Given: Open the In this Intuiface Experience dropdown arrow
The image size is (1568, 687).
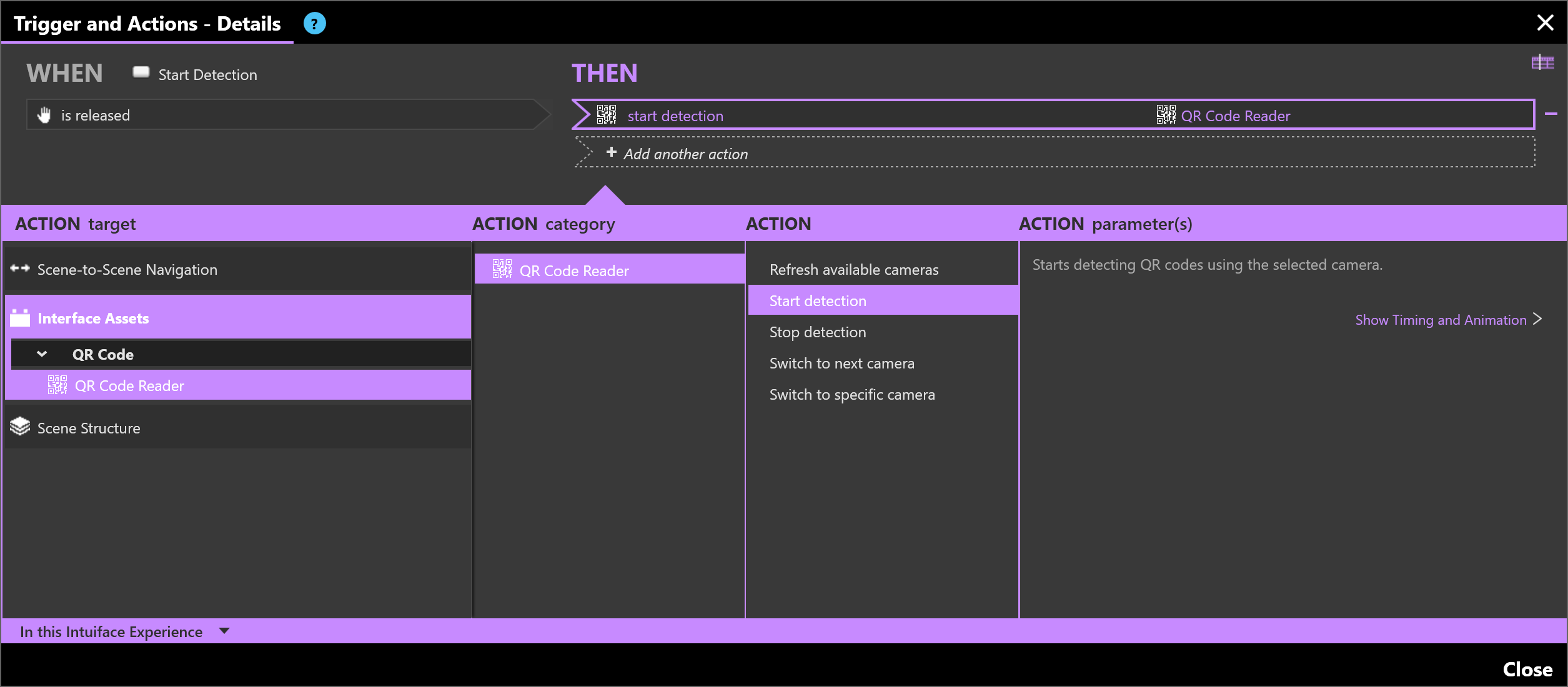Looking at the screenshot, I should [224, 631].
